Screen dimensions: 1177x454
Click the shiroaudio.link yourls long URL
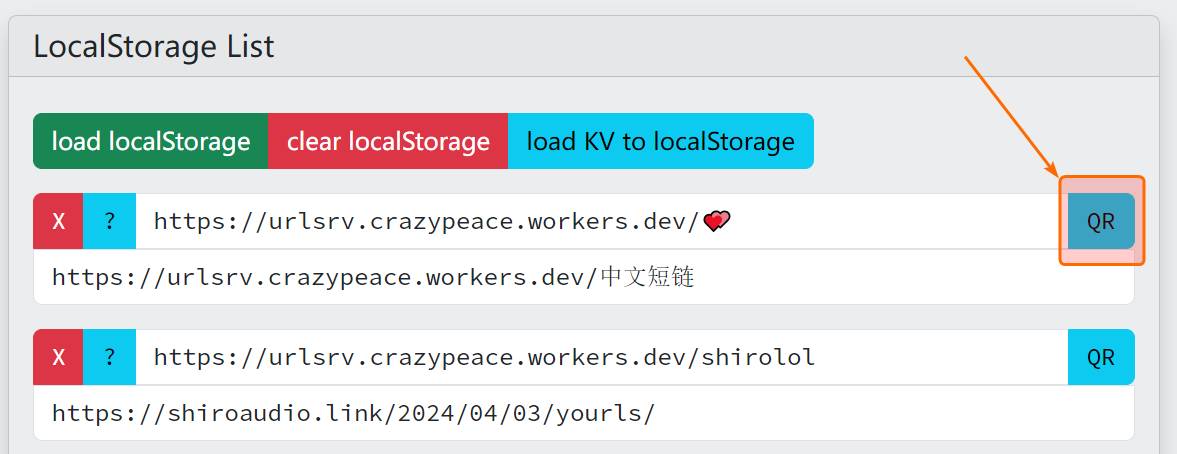[353, 413]
